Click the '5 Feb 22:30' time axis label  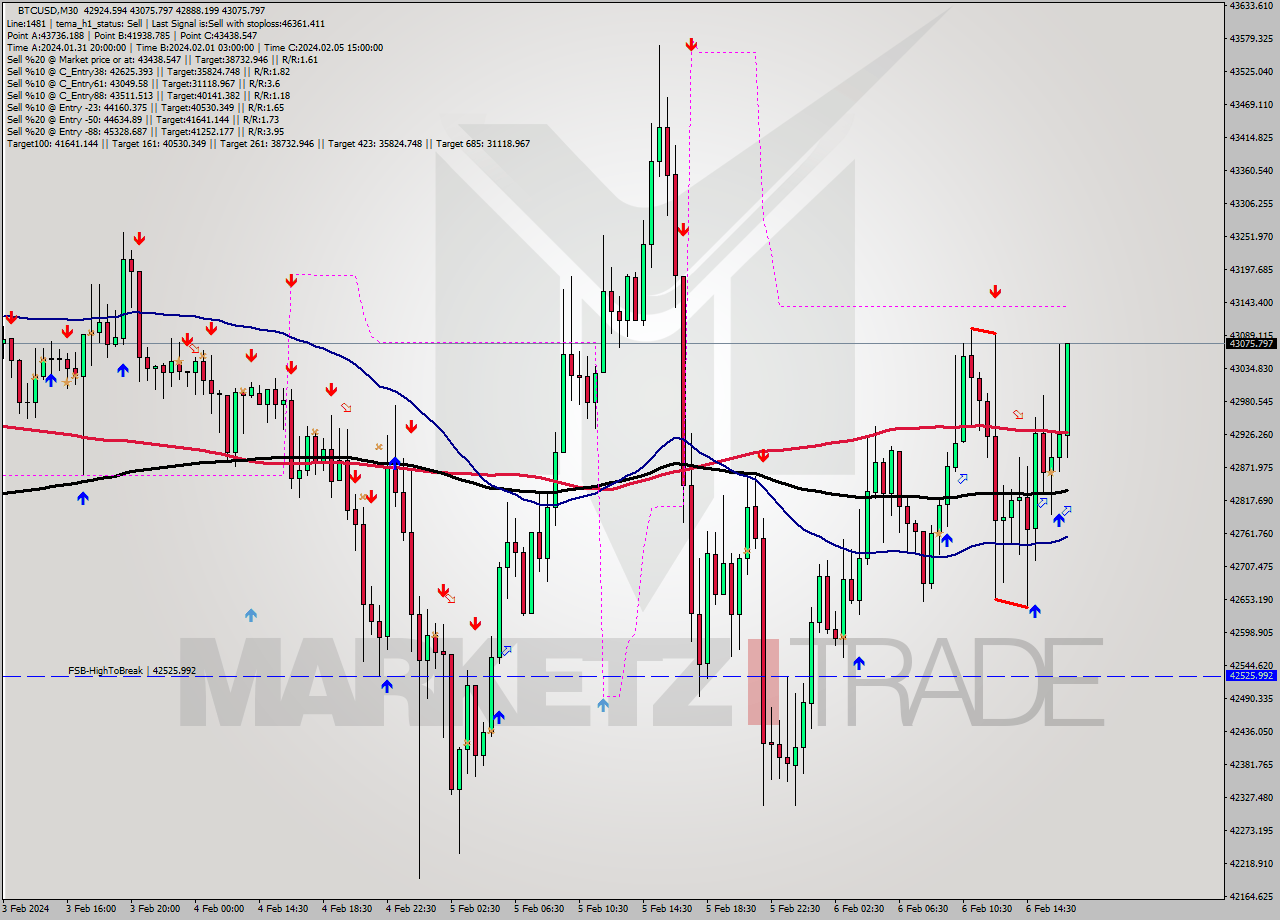795,909
